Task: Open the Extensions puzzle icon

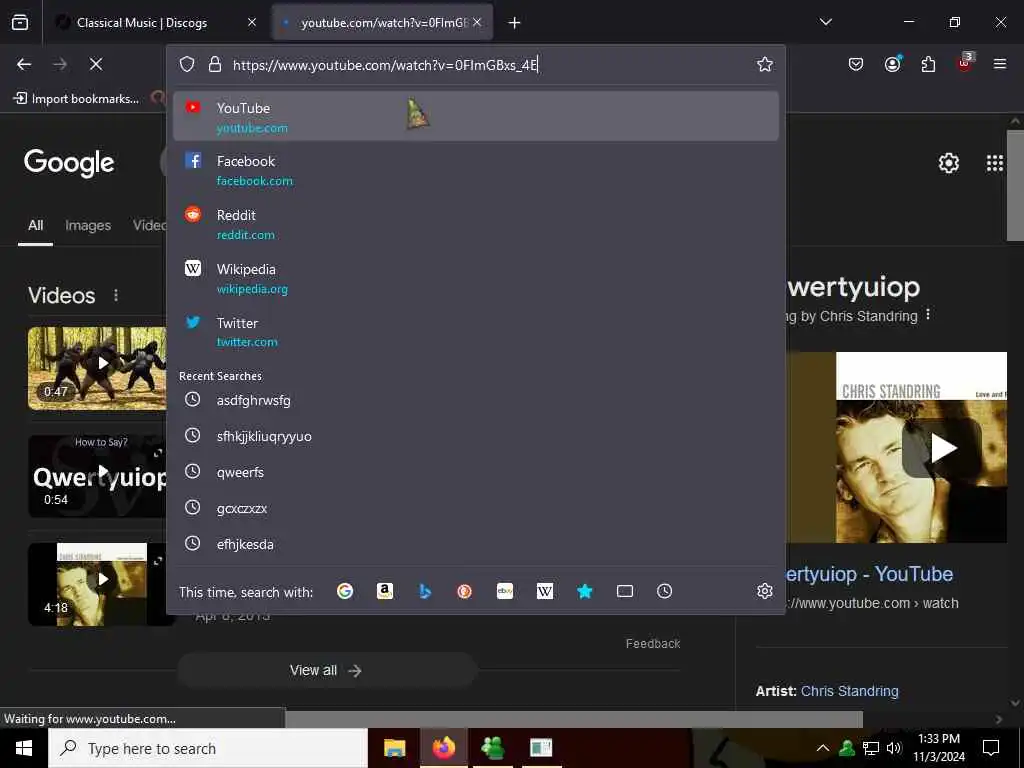Action: [x=928, y=64]
